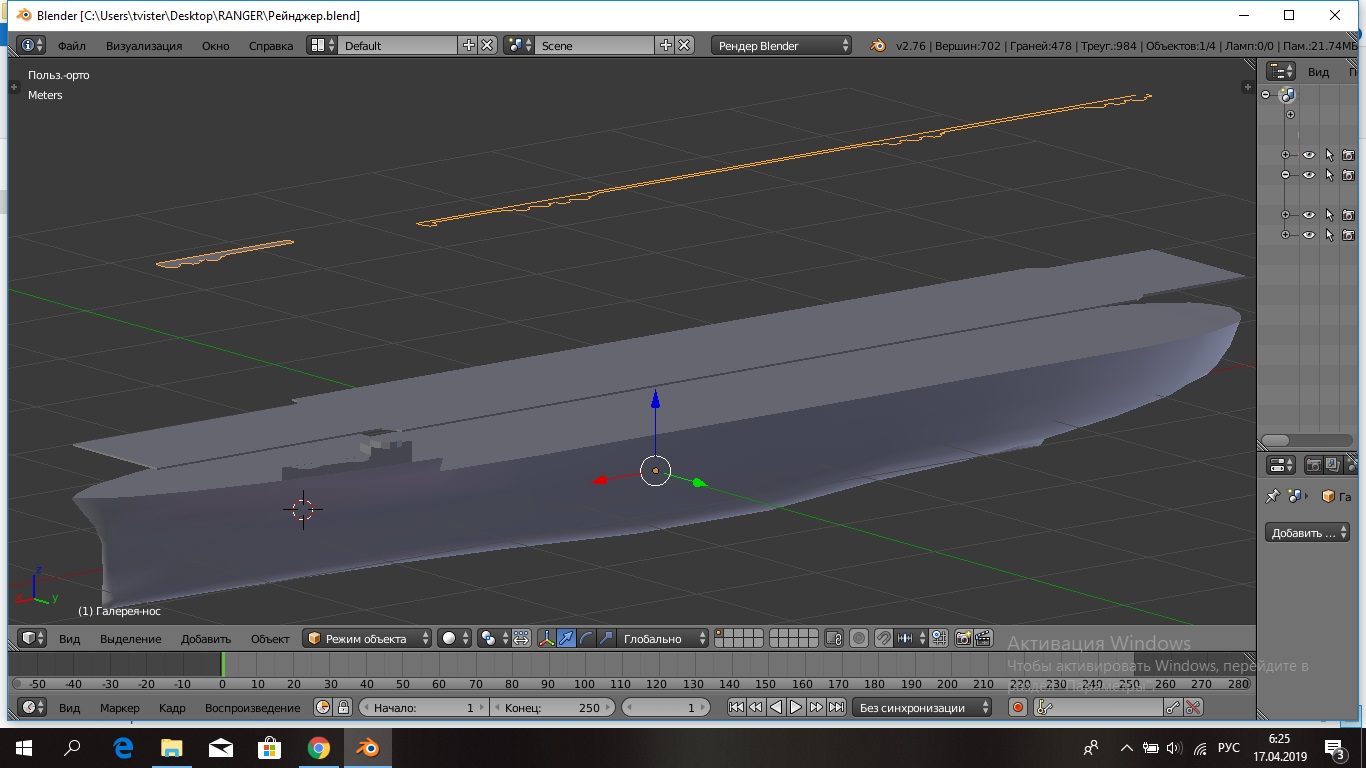1366x768 pixels.
Task: Click the snap magnet icon in viewport header
Action: [x=883, y=638]
